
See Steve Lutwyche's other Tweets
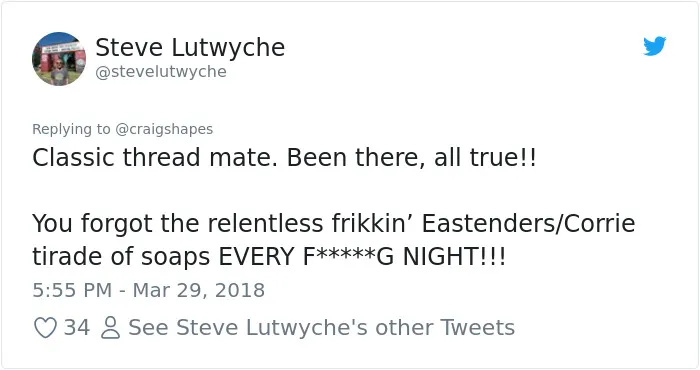click(x=321, y=328)
